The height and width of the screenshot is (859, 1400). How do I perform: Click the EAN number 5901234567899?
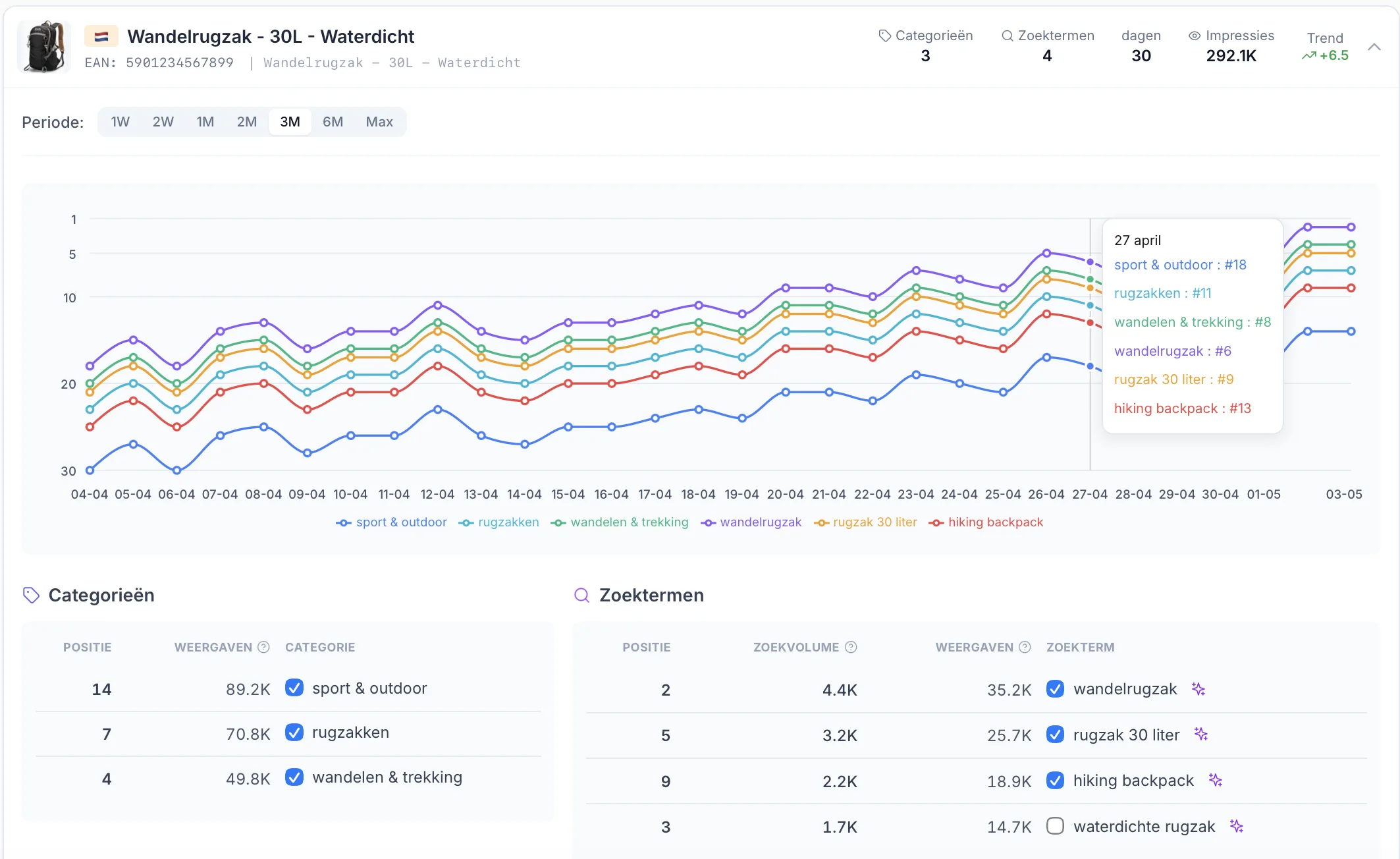click(179, 63)
